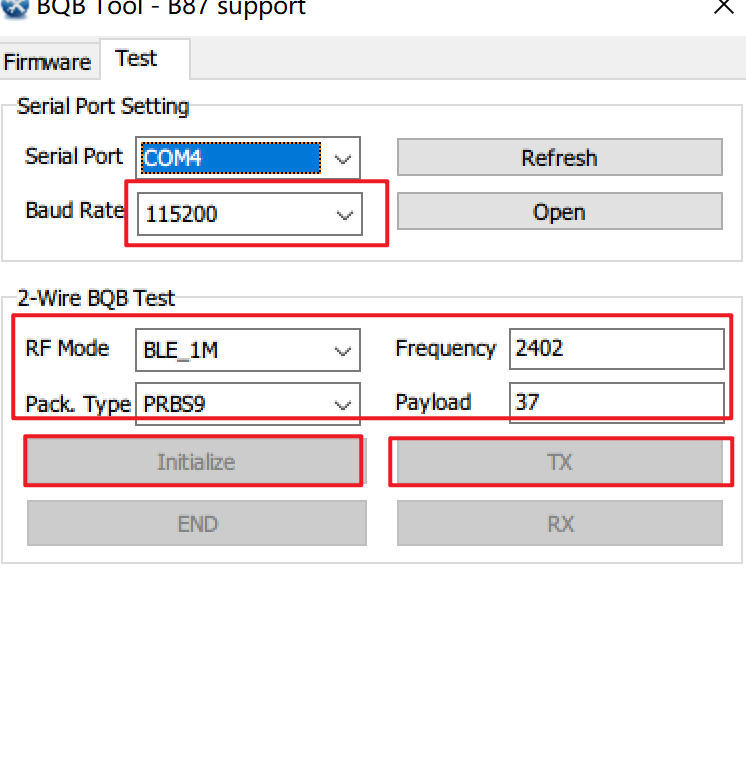Start receive with the RX button

pos(559,524)
